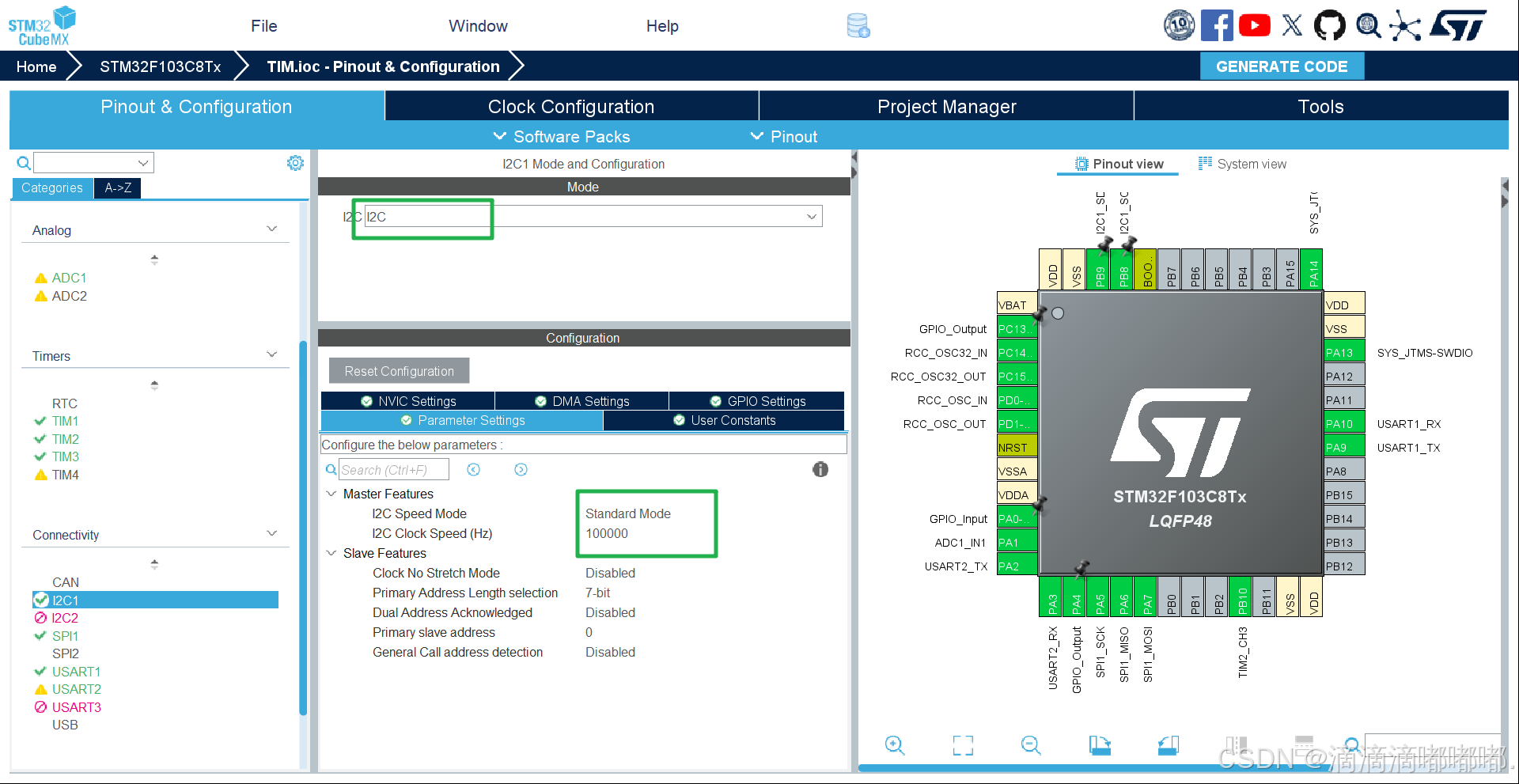This screenshot has width=1519, height=784.
Task: Fit the chip to the view
Action: pos(963,745)
